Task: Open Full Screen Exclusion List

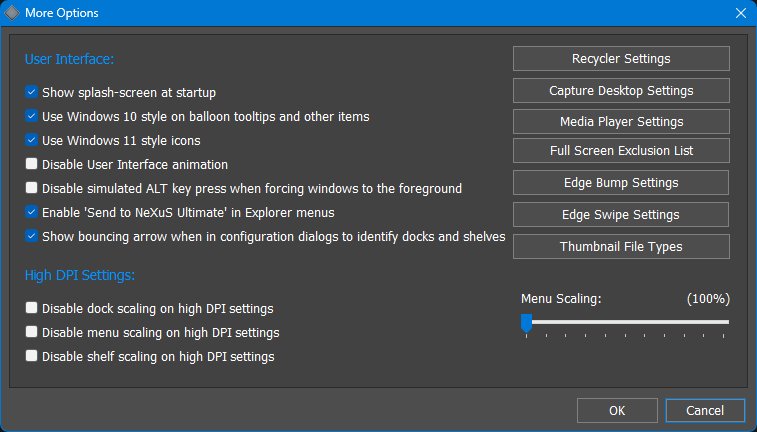Action: (x=621, y=151)
